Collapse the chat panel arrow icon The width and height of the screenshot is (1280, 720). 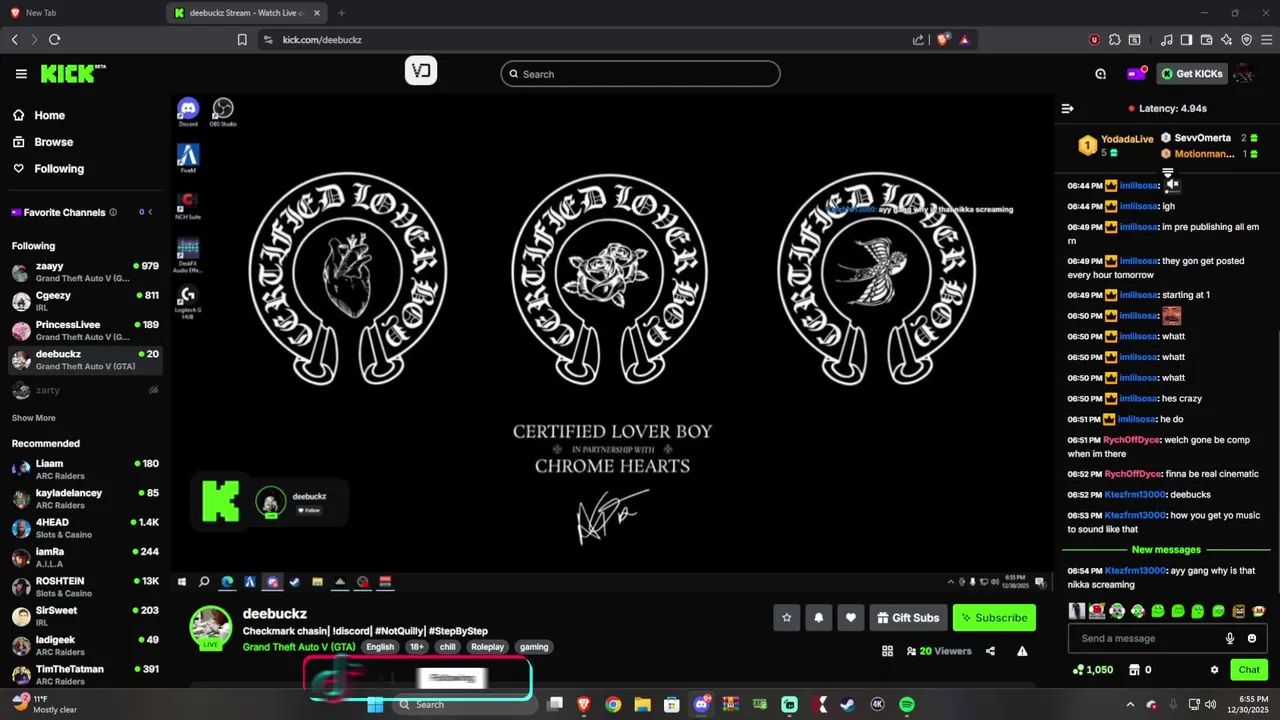(1067, 108)
